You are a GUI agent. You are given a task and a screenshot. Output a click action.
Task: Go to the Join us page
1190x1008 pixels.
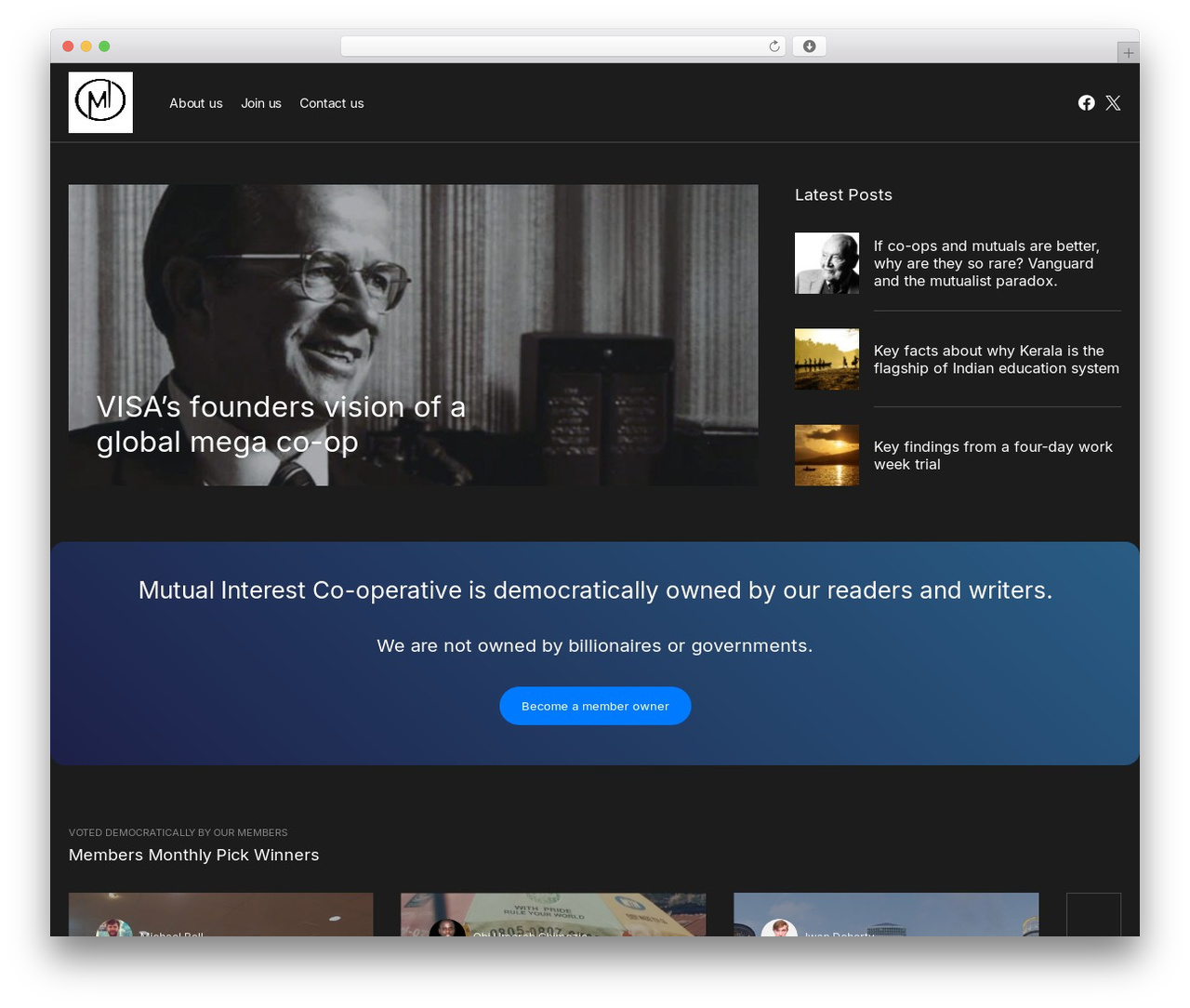coord(261,103)
